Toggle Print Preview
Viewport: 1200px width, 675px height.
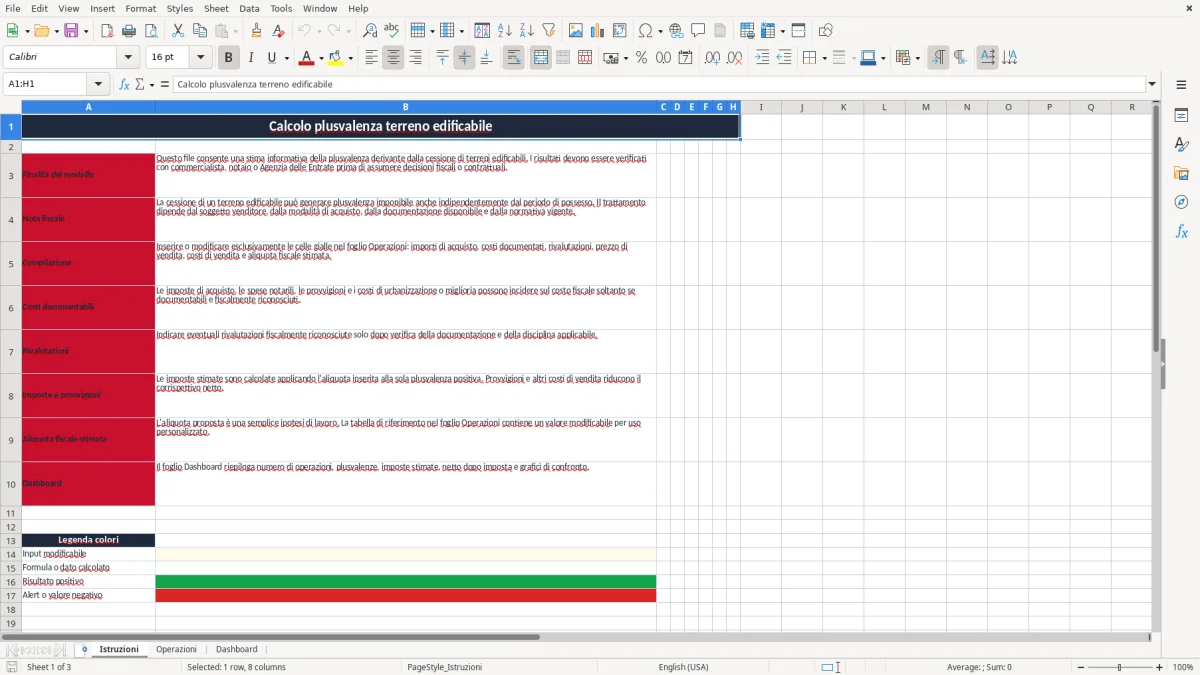151,31
